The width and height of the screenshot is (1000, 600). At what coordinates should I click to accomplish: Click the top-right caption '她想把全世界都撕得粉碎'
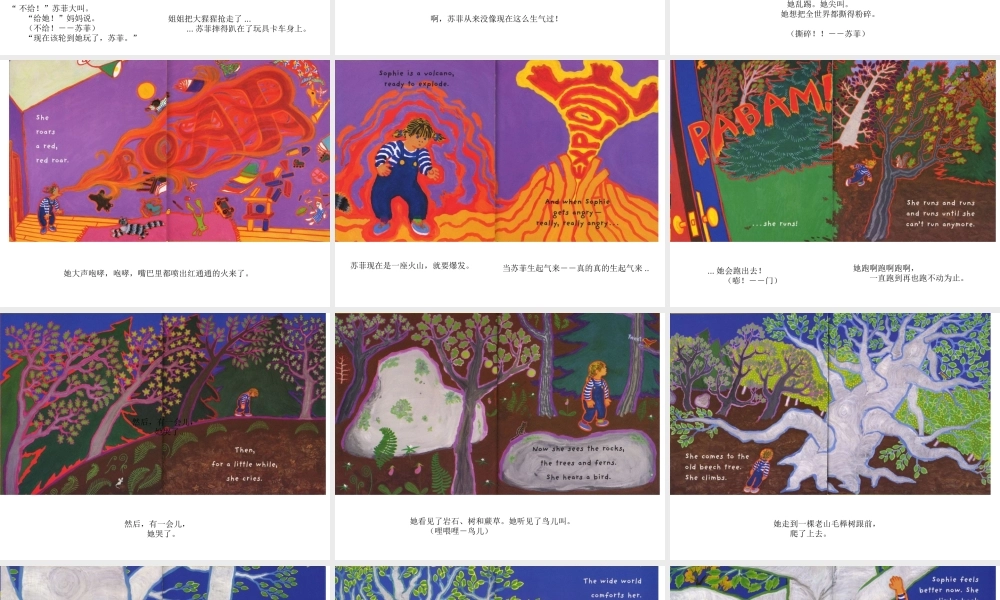pos(828,14)
